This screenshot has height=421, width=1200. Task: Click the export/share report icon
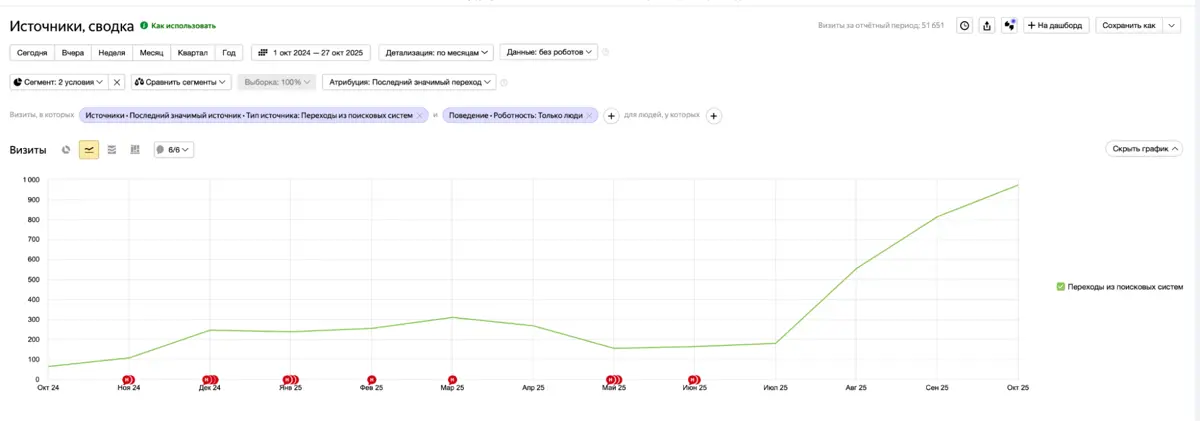tap(987, 26)
